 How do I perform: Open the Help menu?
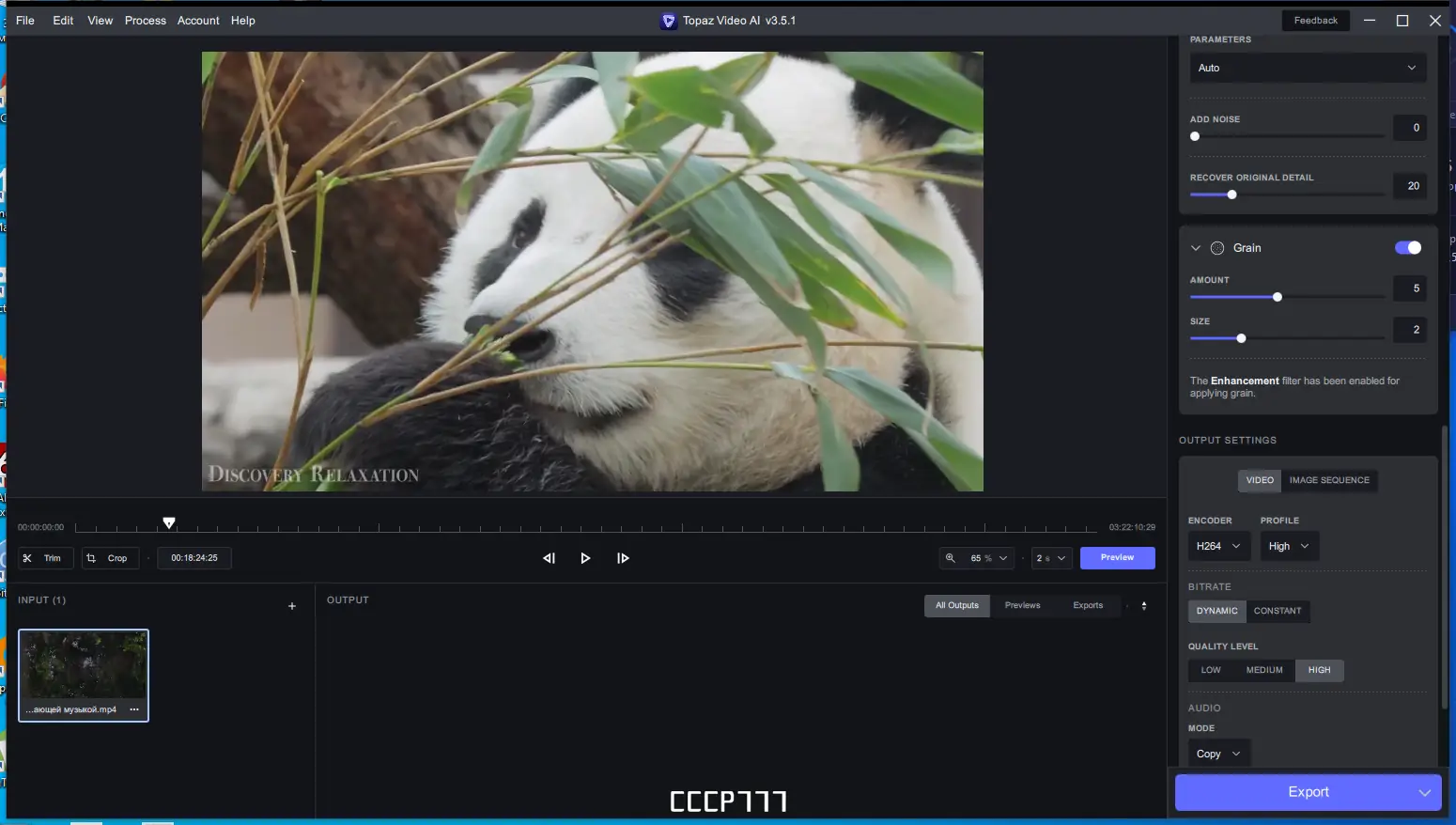[243, 21]
